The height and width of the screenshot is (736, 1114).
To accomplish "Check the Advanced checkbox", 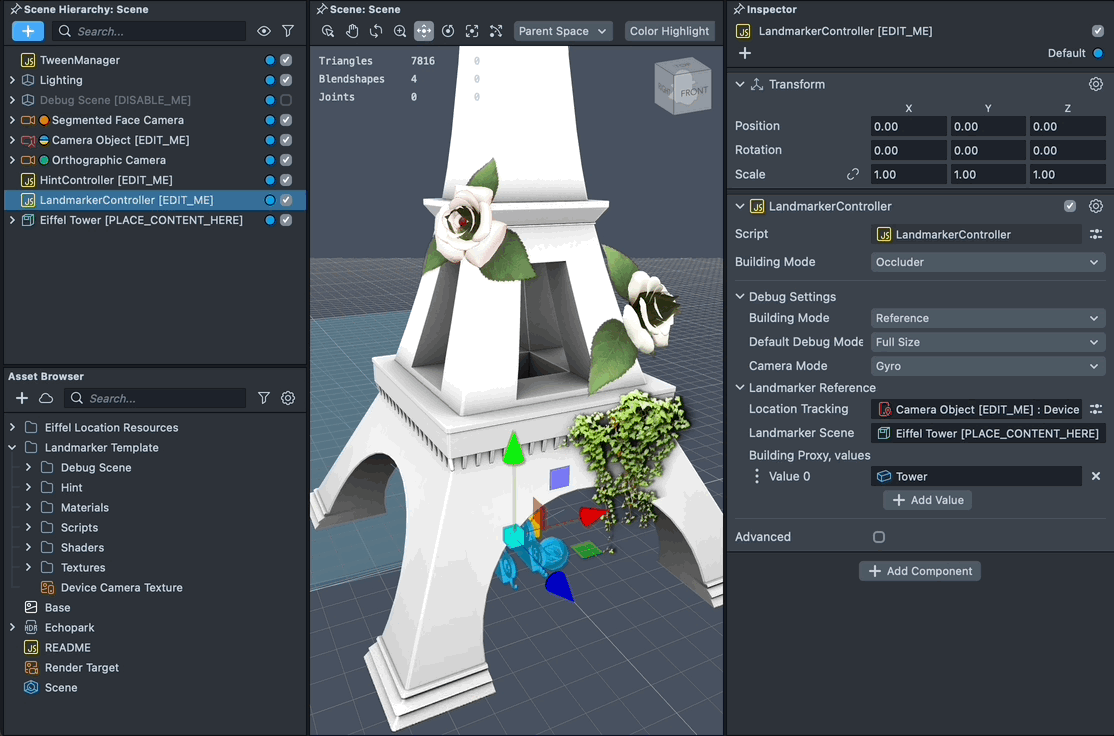I will (879, 537).
